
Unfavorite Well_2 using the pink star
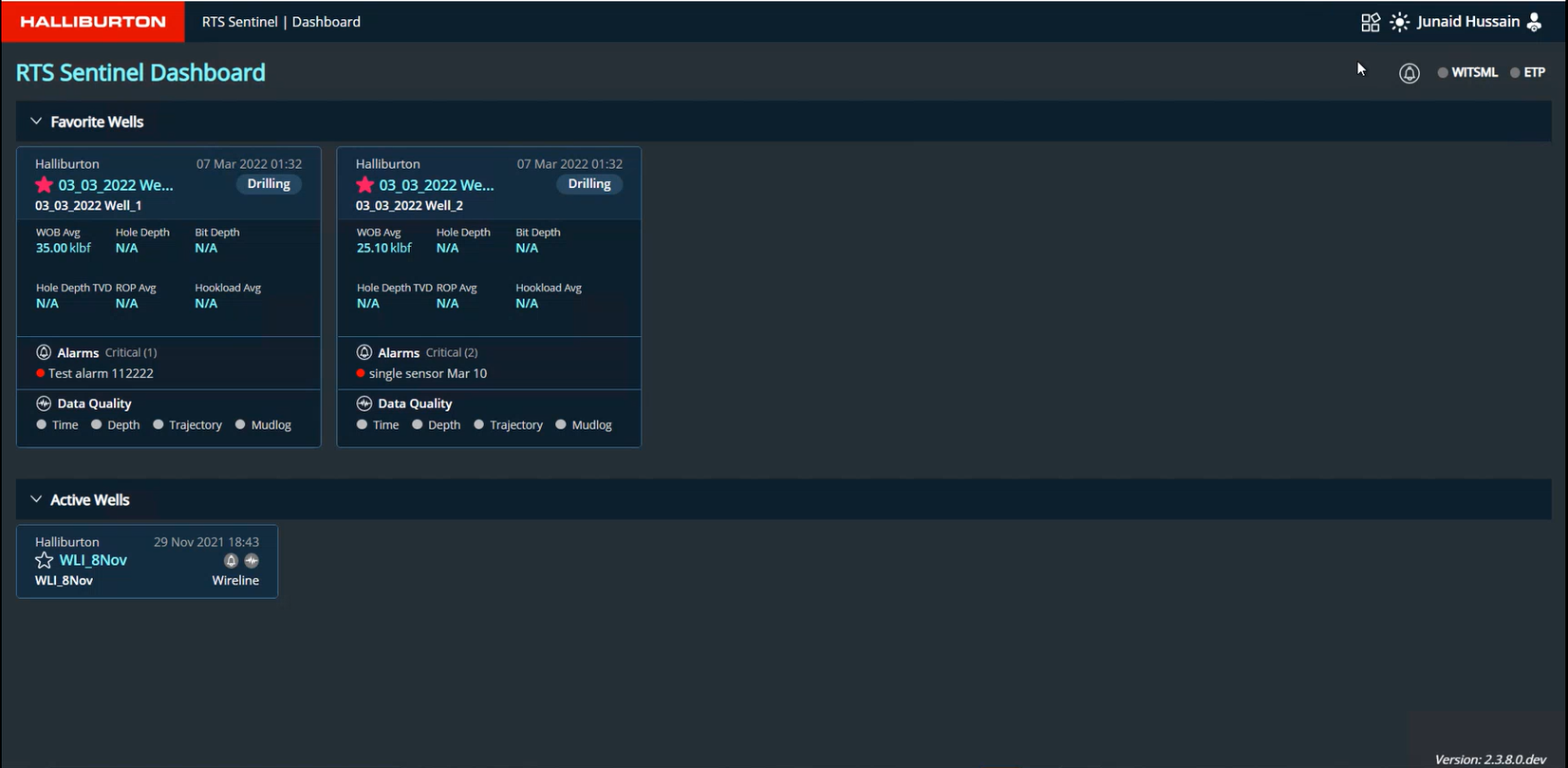pyautogui.click(x=364, y=185)
